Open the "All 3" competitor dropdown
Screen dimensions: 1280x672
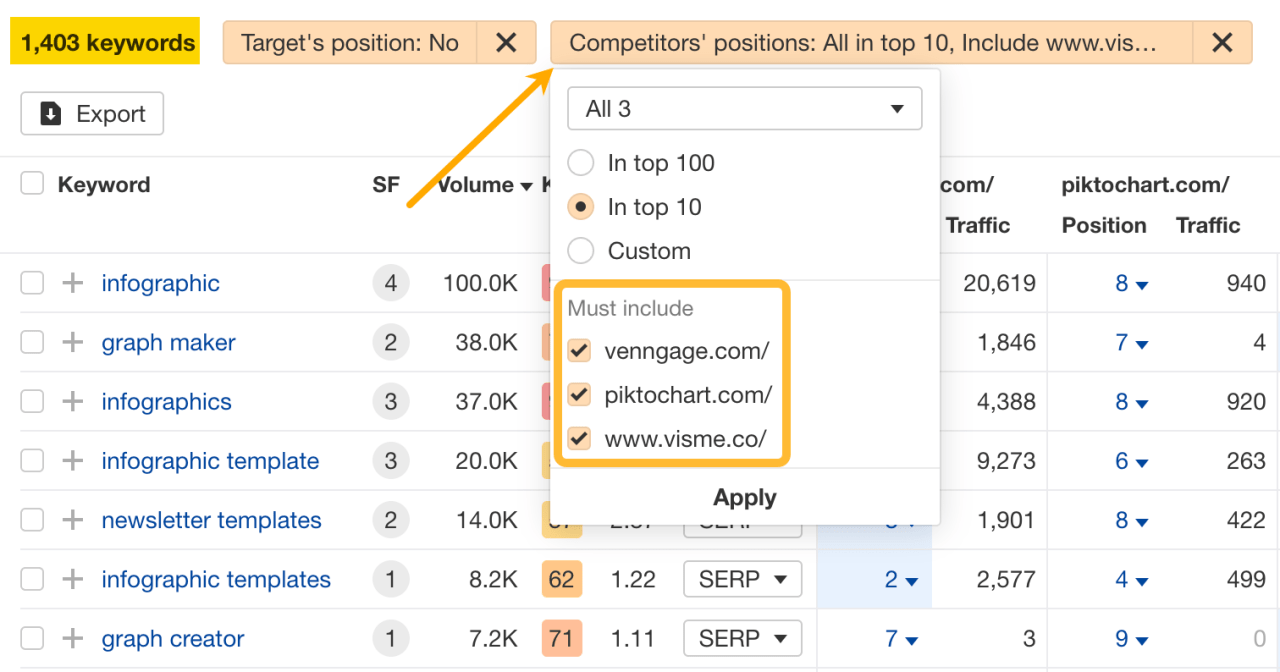point(744,108)
